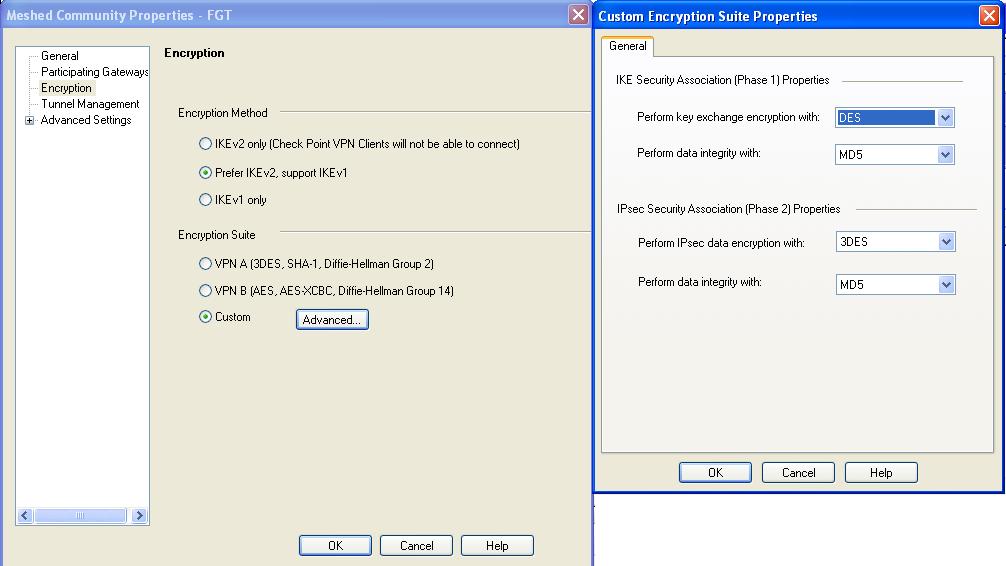This screenshot has width=1006, height=566.
Task: Click 'Perform key exchange encryption with:' label
Action: [x=728, y=117]
